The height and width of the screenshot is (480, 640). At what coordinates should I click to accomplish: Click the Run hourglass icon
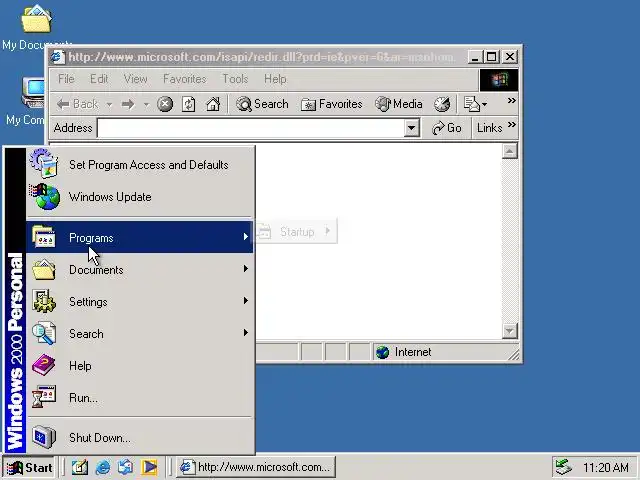tap(44, 397)
